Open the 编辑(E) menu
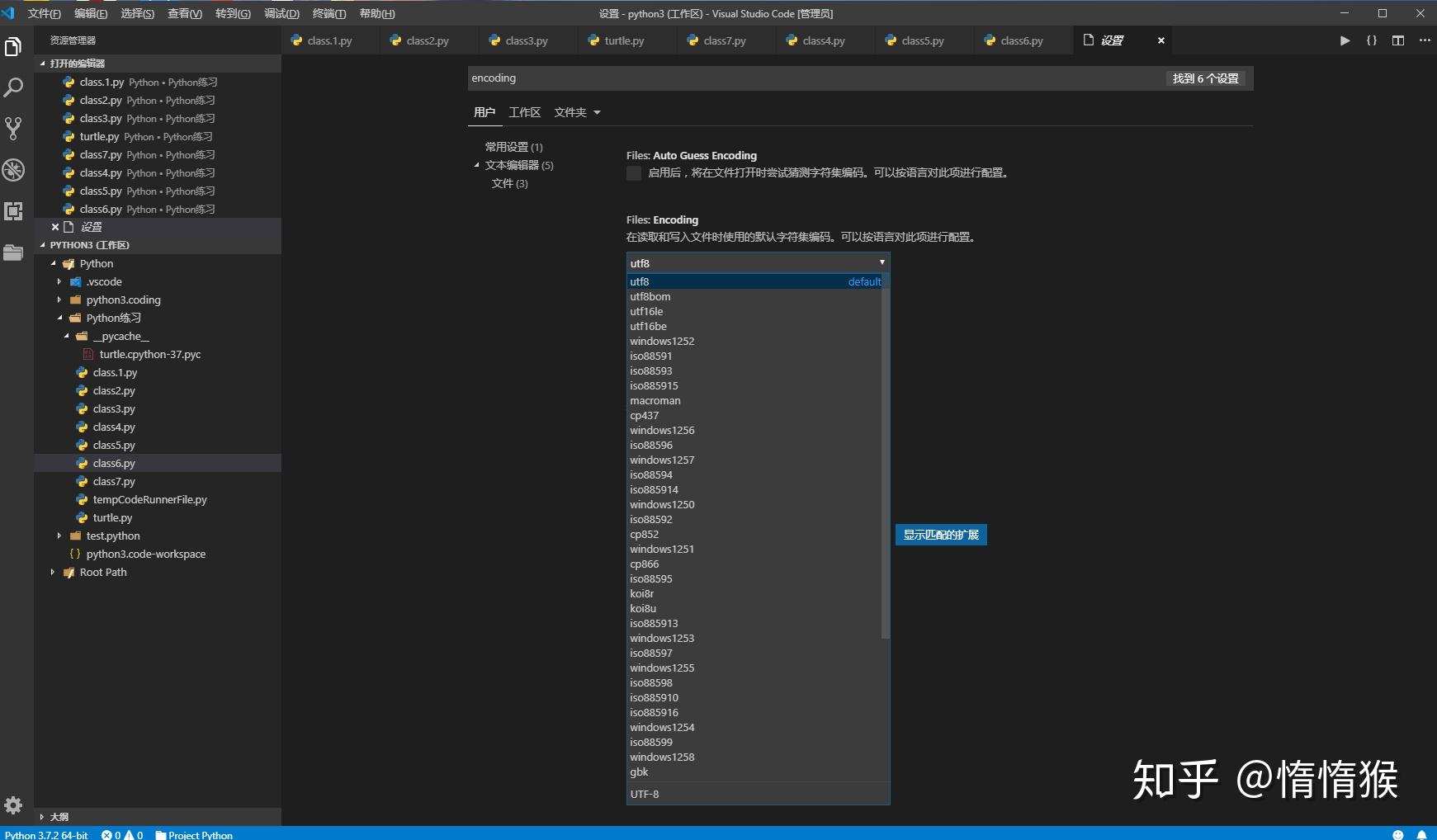 [x=91, y=13]
